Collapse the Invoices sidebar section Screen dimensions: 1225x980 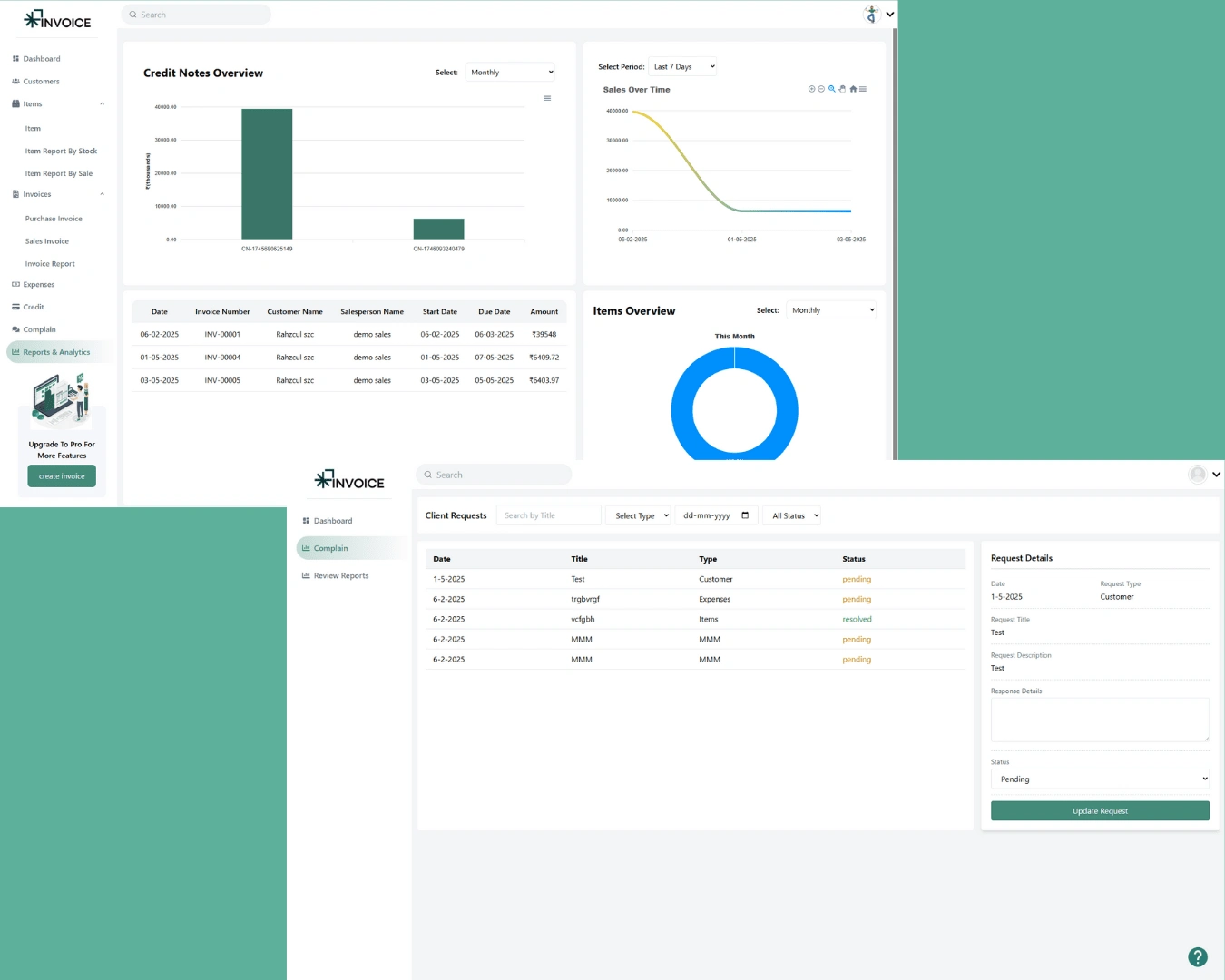[x=102, y=194]
